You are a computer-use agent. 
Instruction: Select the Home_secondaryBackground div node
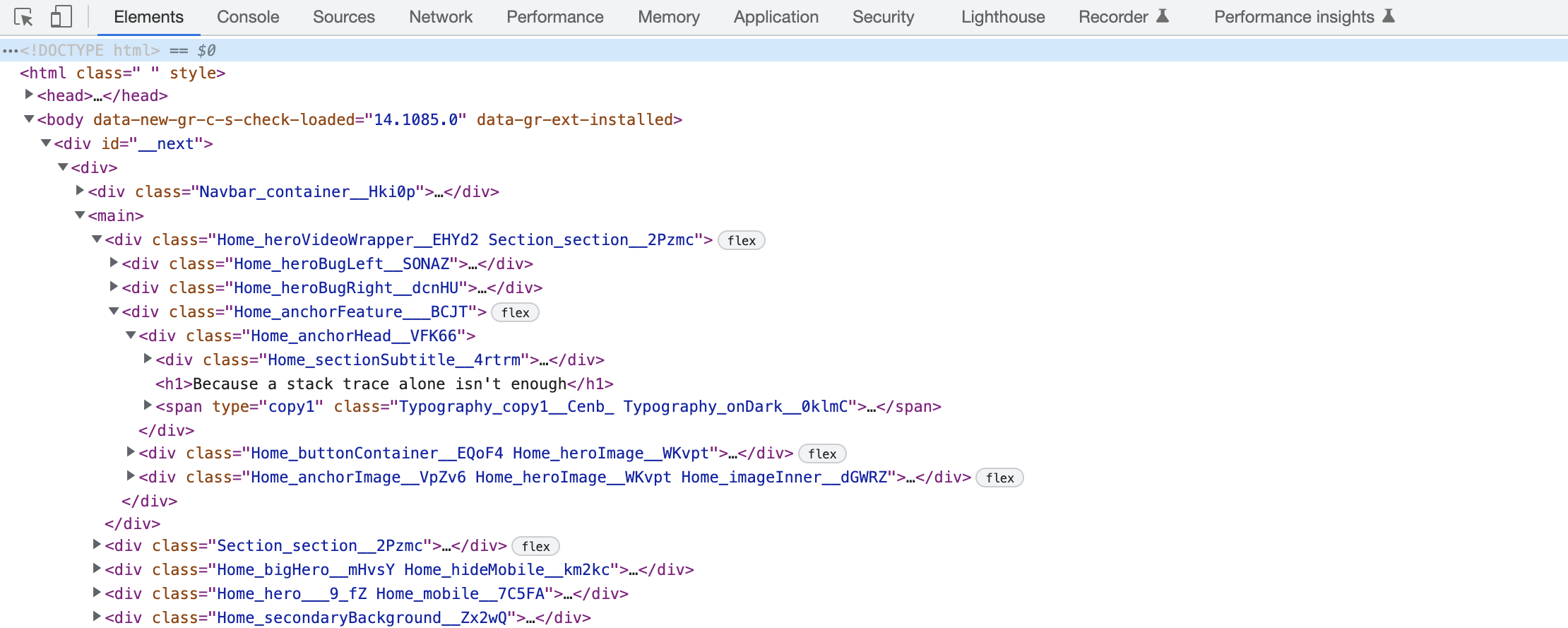[x=348, y=617]
